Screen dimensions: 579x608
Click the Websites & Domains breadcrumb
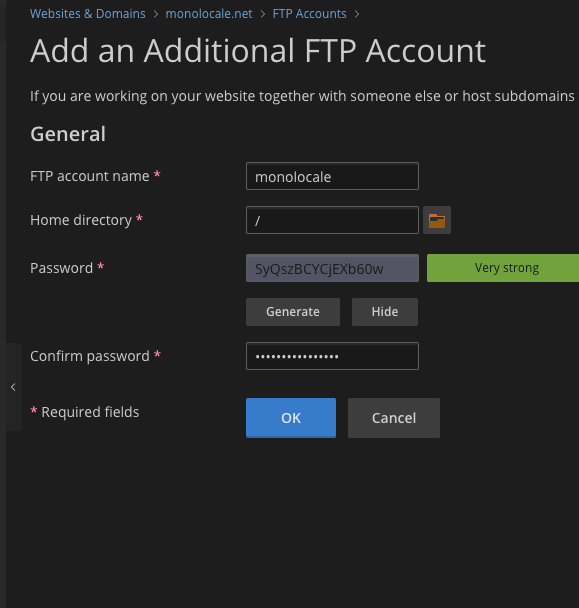point(88,14)
